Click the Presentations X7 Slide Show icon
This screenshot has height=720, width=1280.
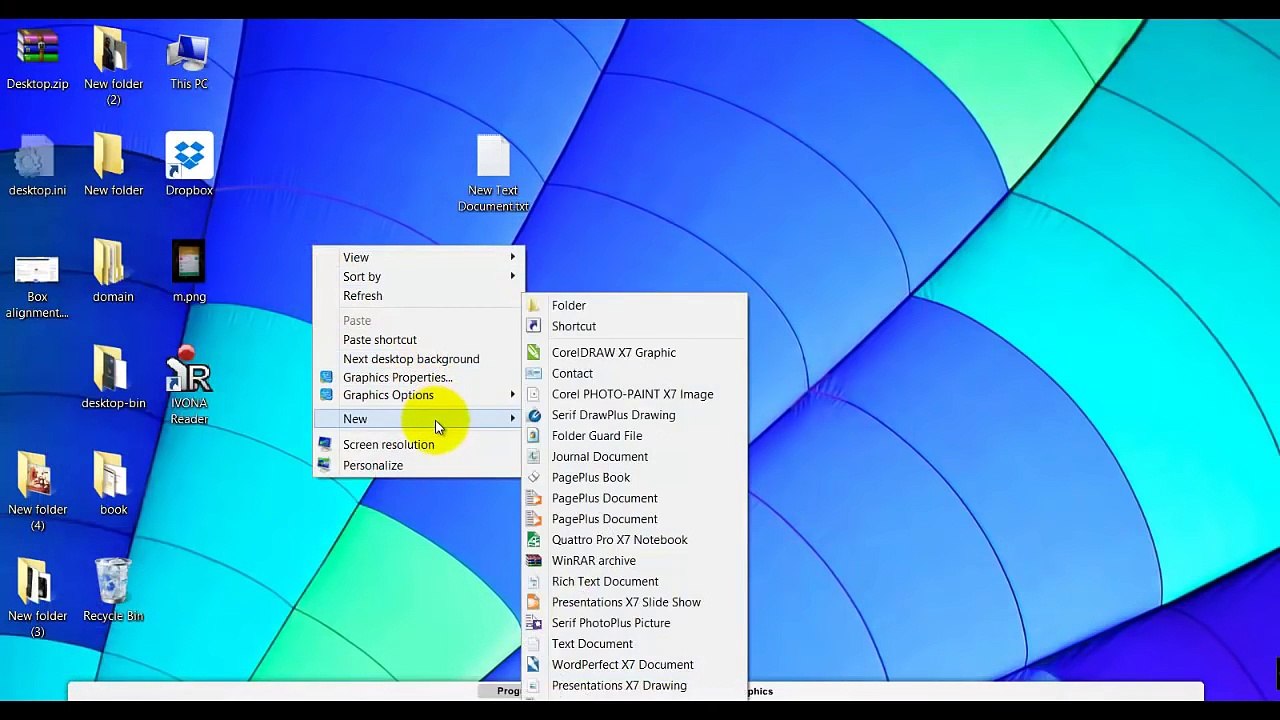pyautogui.click(x=534, y=602)
